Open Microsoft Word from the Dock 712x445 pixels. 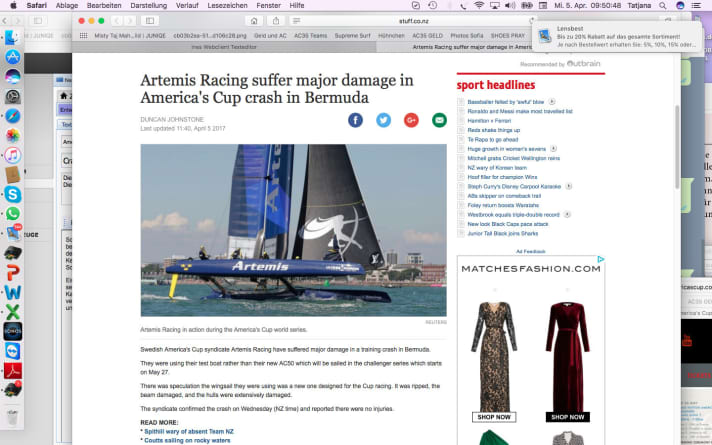(13, 292)
